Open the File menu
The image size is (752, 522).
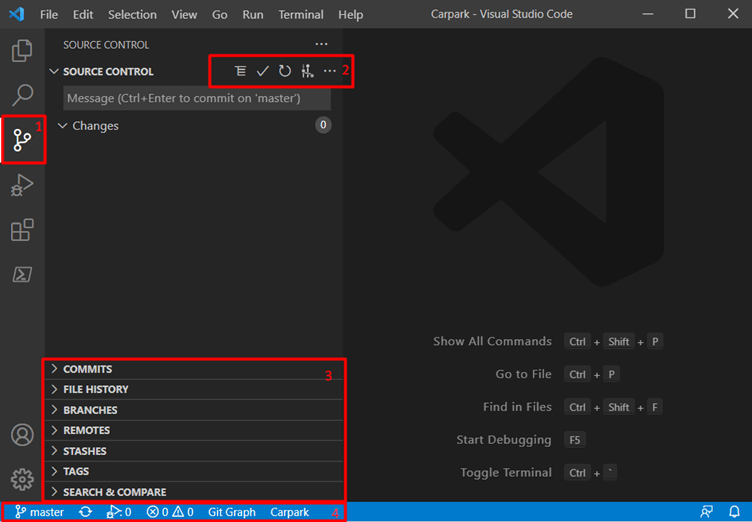tap(49, 14)
